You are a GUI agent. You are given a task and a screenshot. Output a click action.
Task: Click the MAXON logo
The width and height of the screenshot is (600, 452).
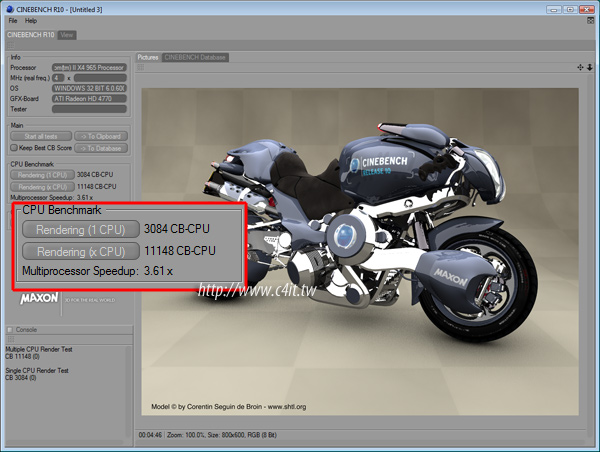point(40,299)
